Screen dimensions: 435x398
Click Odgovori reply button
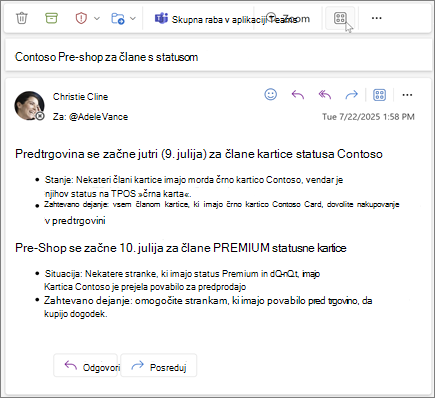(x=86, y=365)
